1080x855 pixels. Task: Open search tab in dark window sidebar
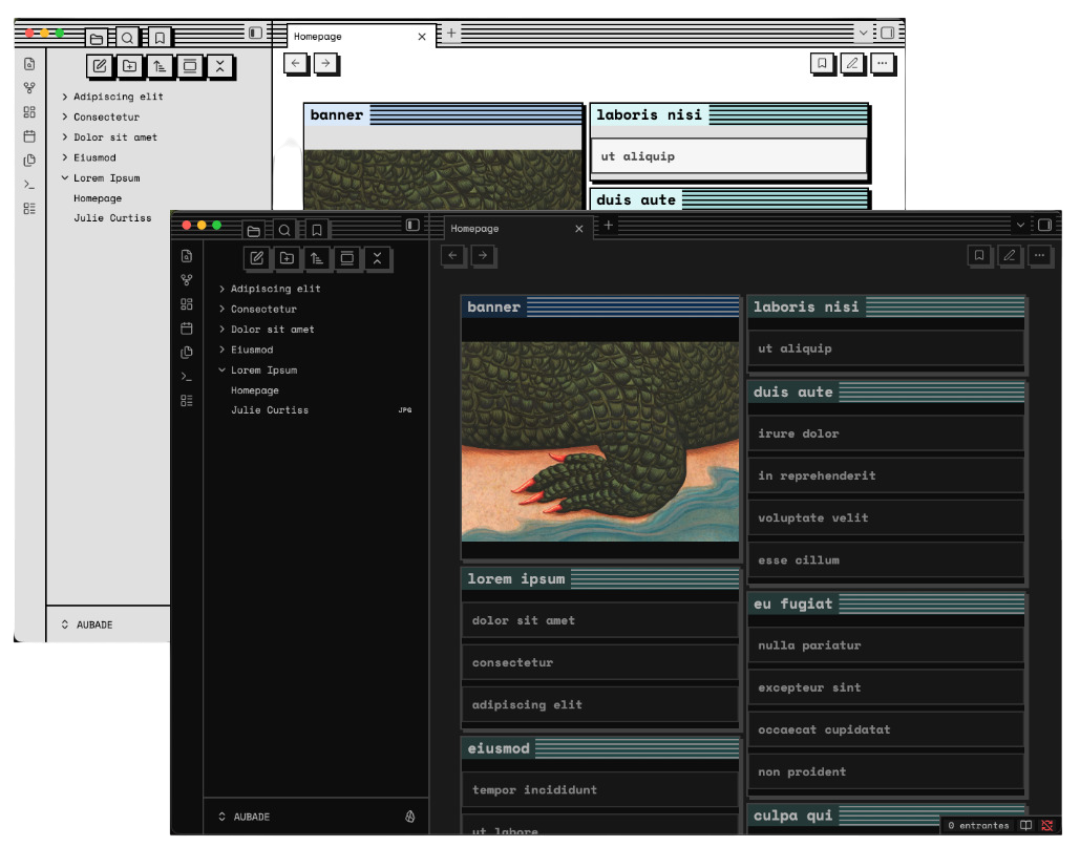tap(284, 230)
